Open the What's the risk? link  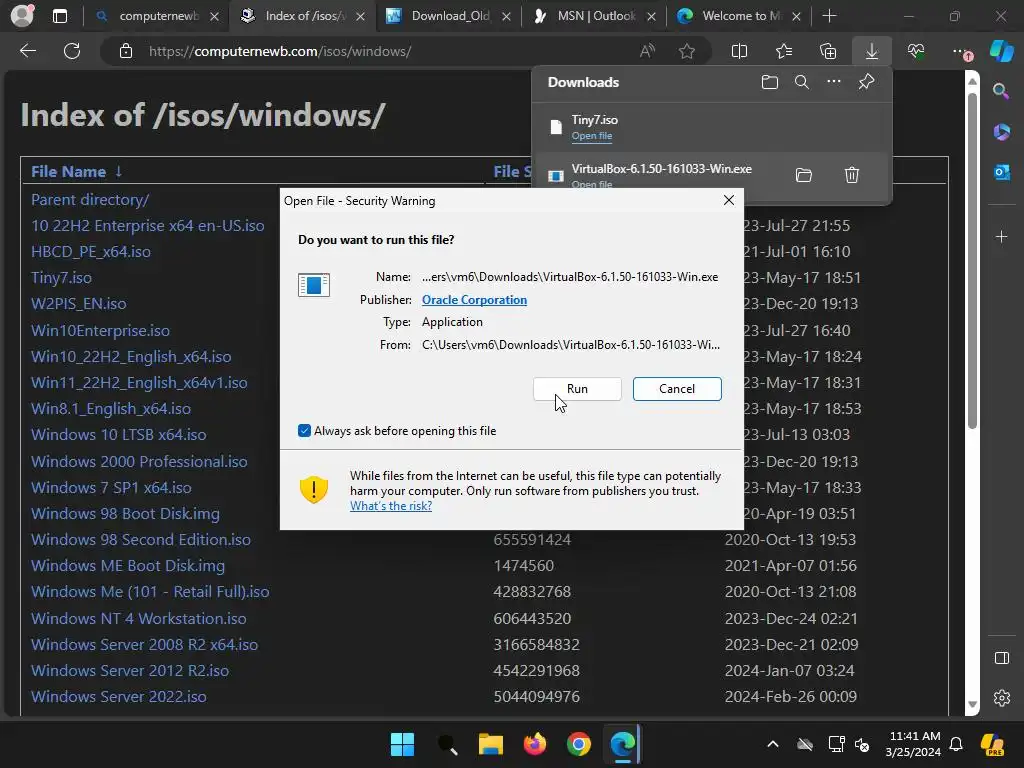point(391,506)
